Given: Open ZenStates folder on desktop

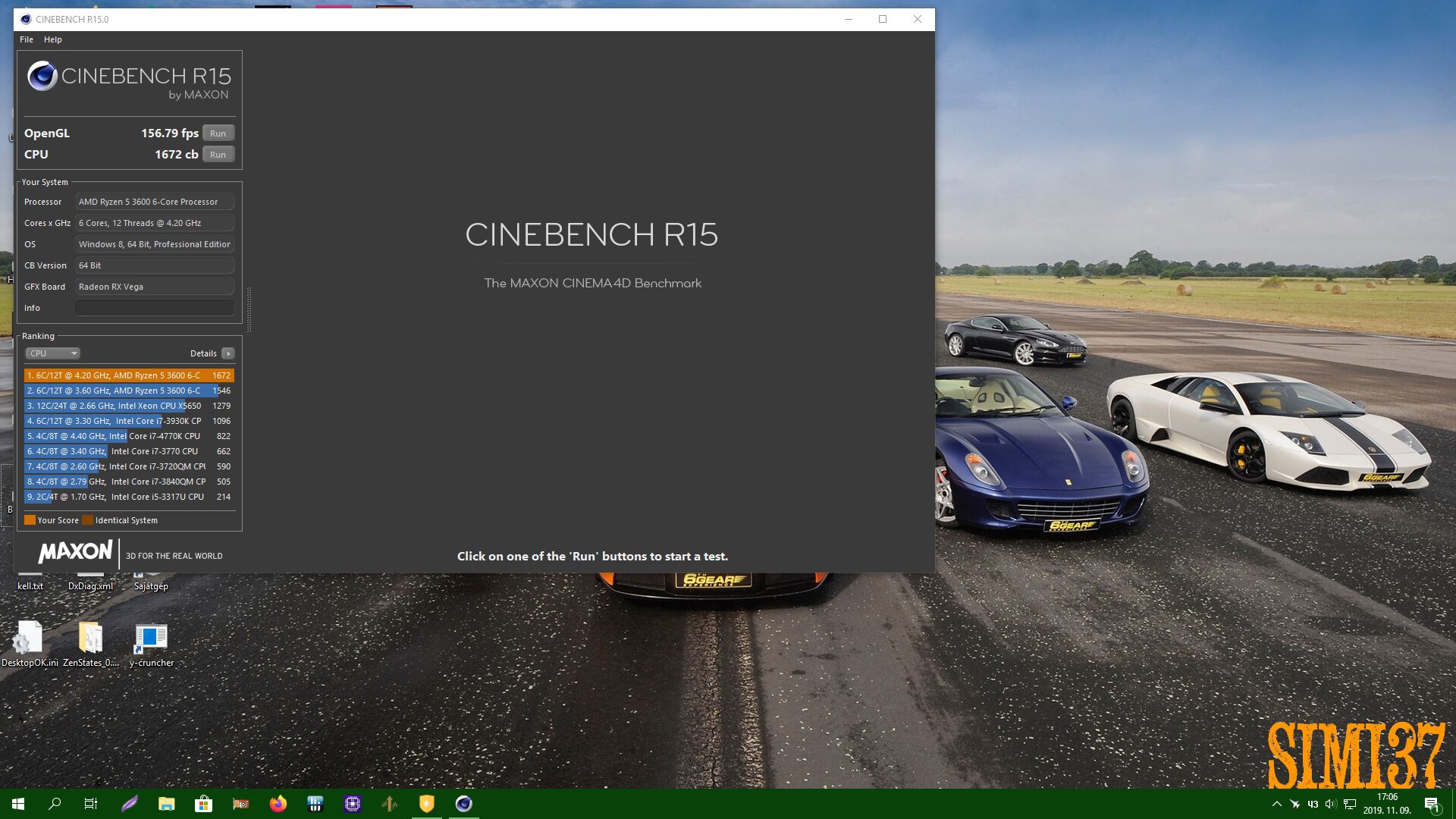Looking at the screenshot, I should [90, 639].
